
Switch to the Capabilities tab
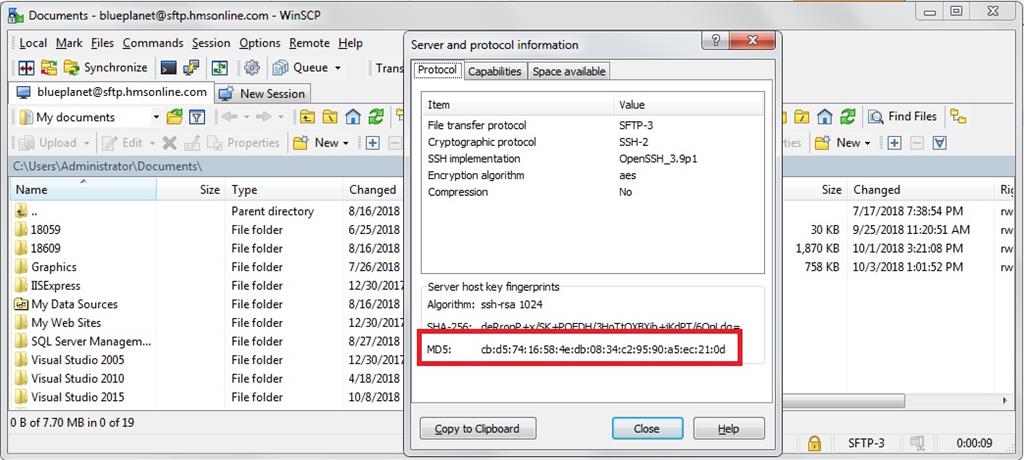click(x=495, y=71)
